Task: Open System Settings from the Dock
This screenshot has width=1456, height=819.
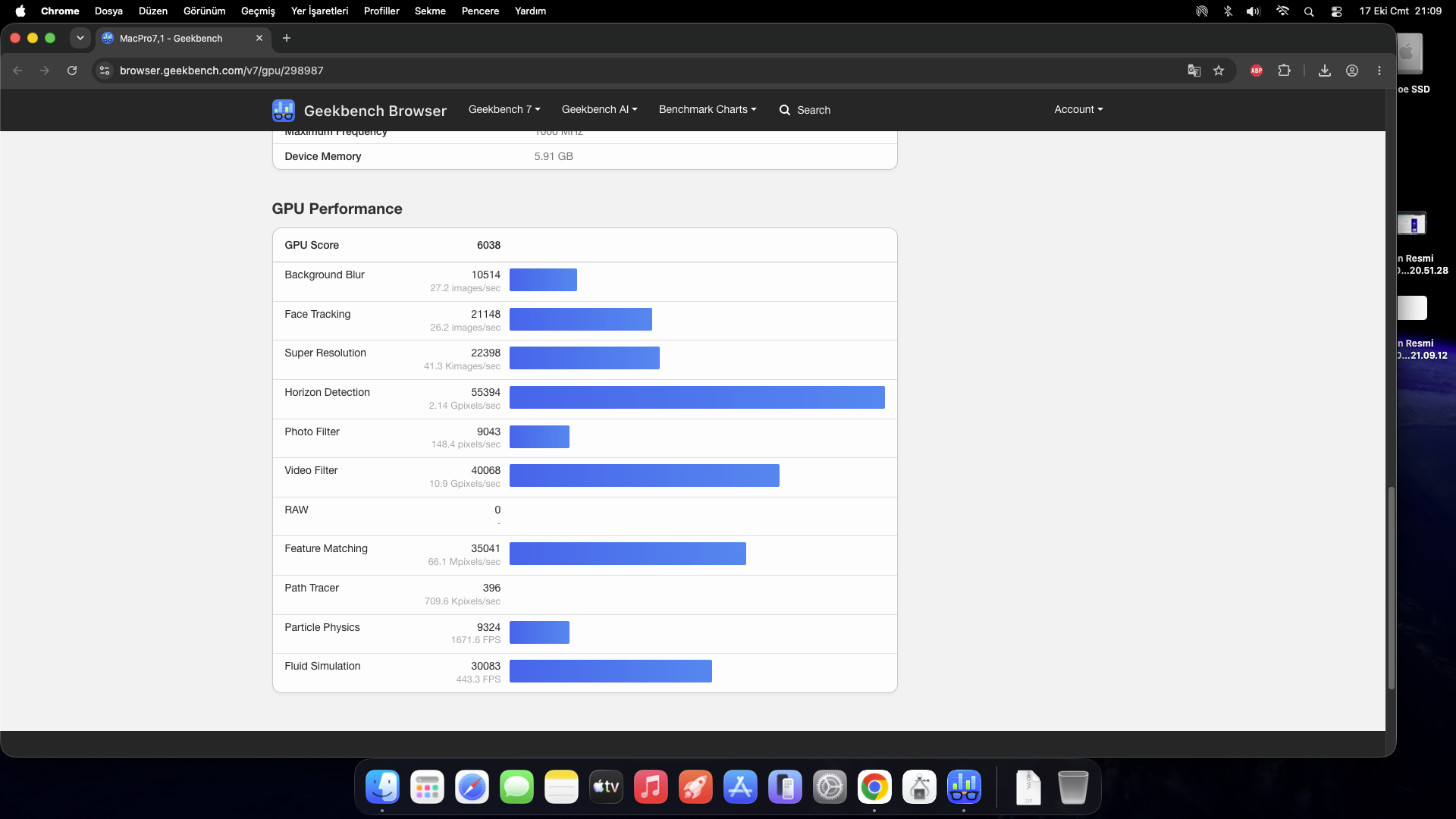Action: [830, 787]
